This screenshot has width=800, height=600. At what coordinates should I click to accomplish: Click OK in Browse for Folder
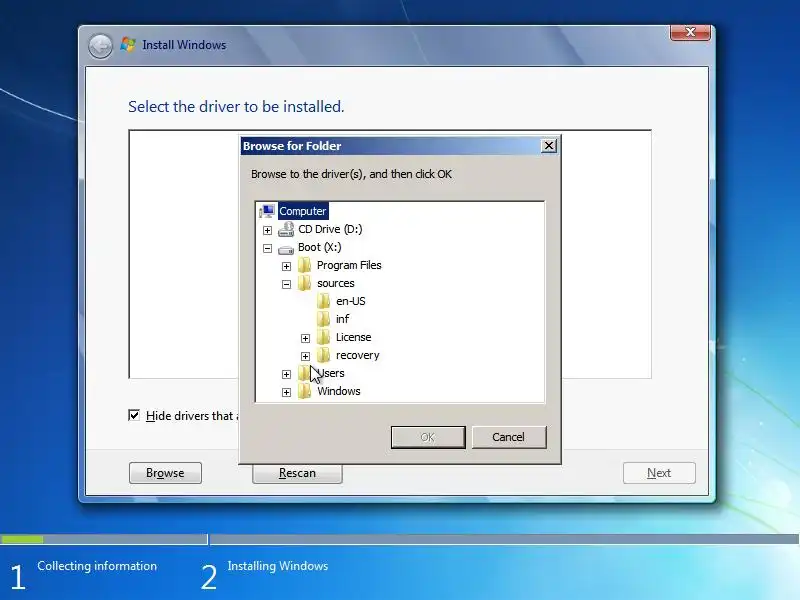[x=428, y=437]
